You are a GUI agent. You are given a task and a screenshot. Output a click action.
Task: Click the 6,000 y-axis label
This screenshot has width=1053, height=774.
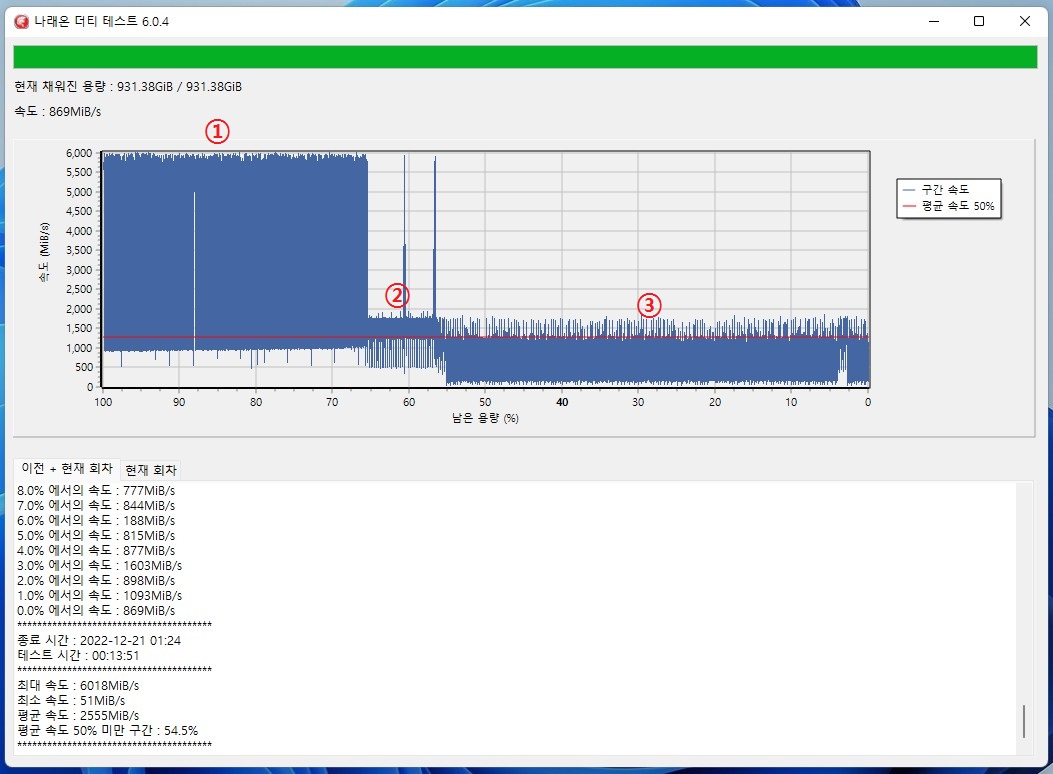[x=79, y=153]
